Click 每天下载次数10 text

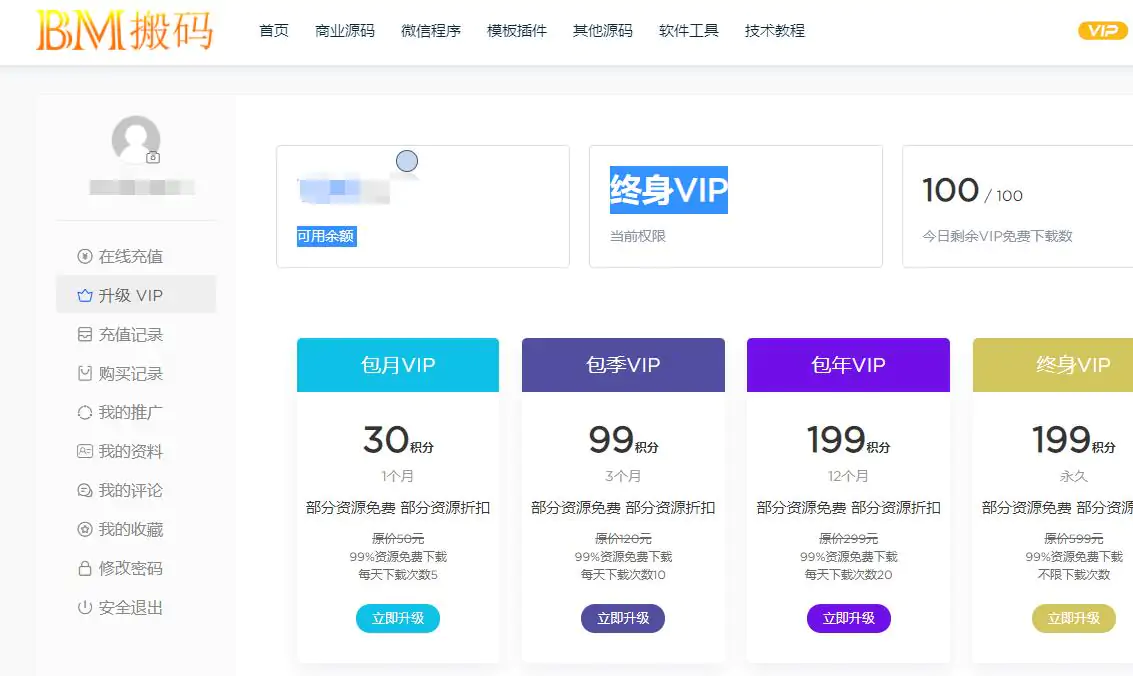(623, 575)
